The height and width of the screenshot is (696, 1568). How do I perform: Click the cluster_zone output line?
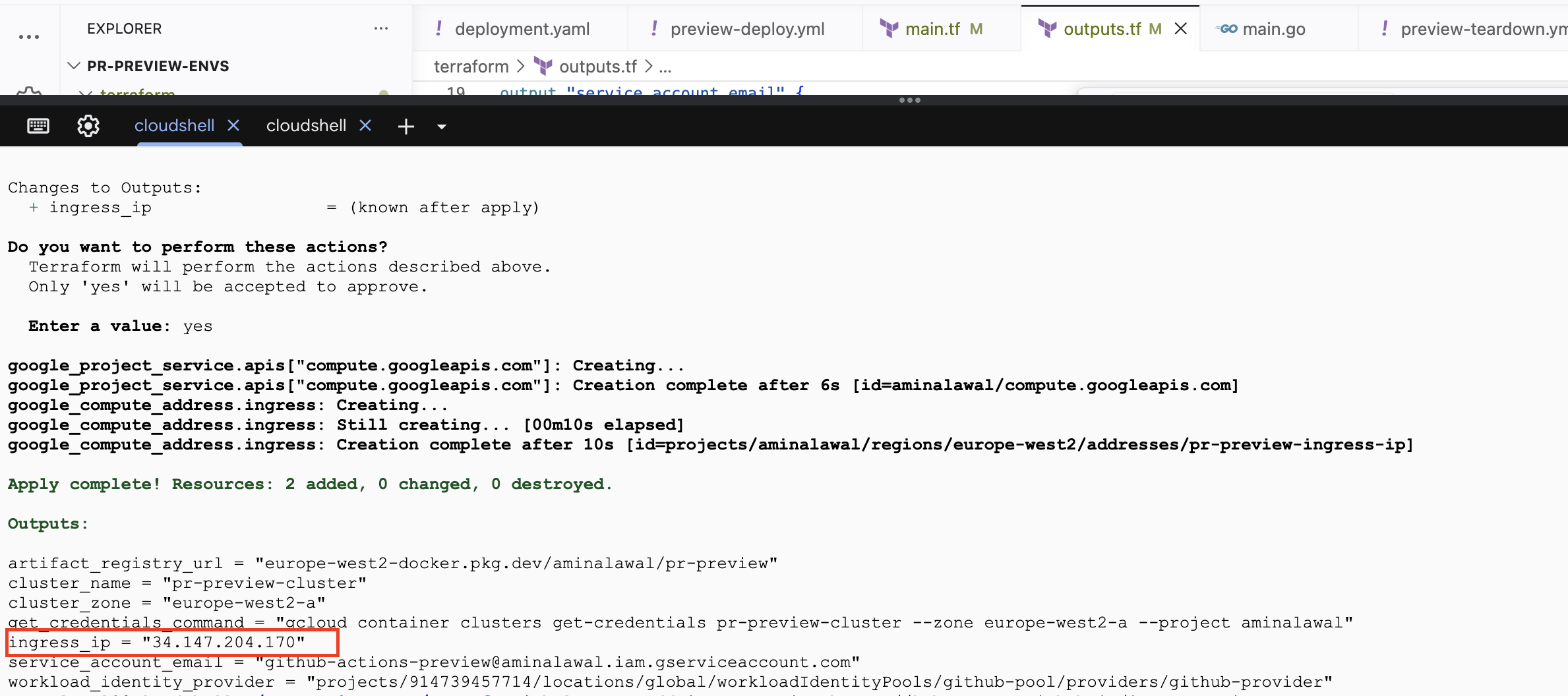pyautogui.click(x=167, y=602)
